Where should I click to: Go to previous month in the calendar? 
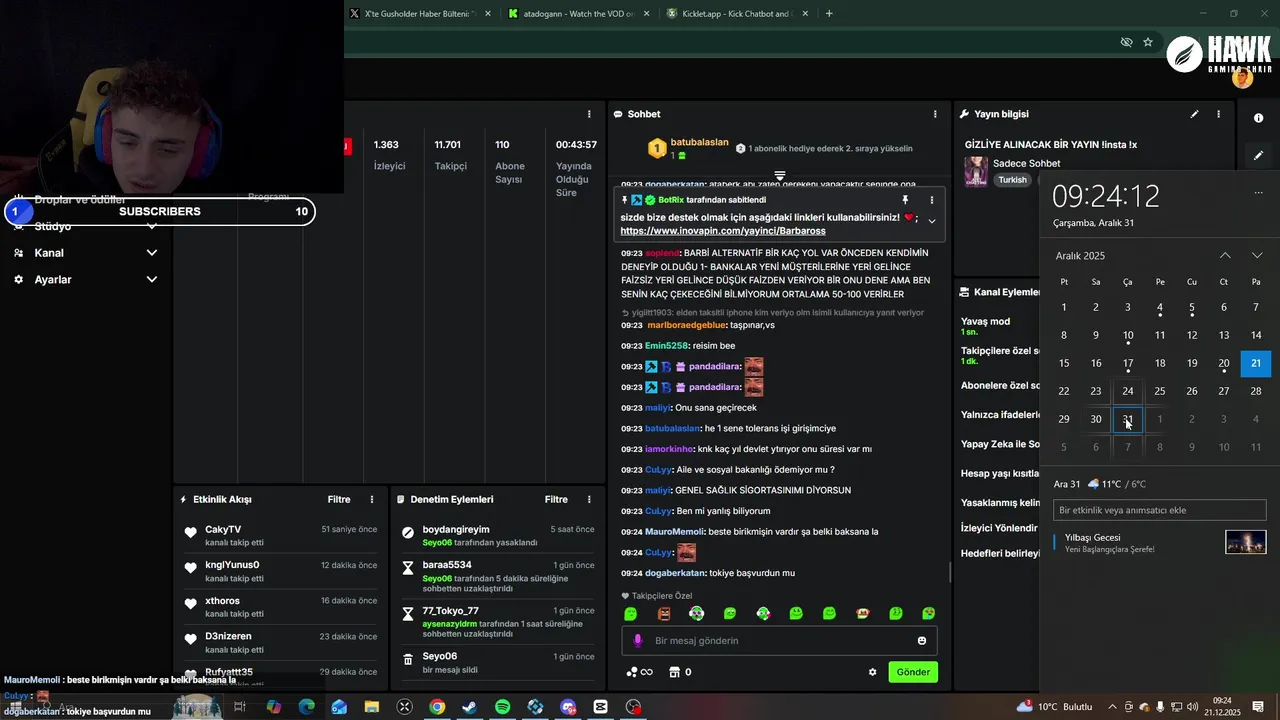point(1225,256)
